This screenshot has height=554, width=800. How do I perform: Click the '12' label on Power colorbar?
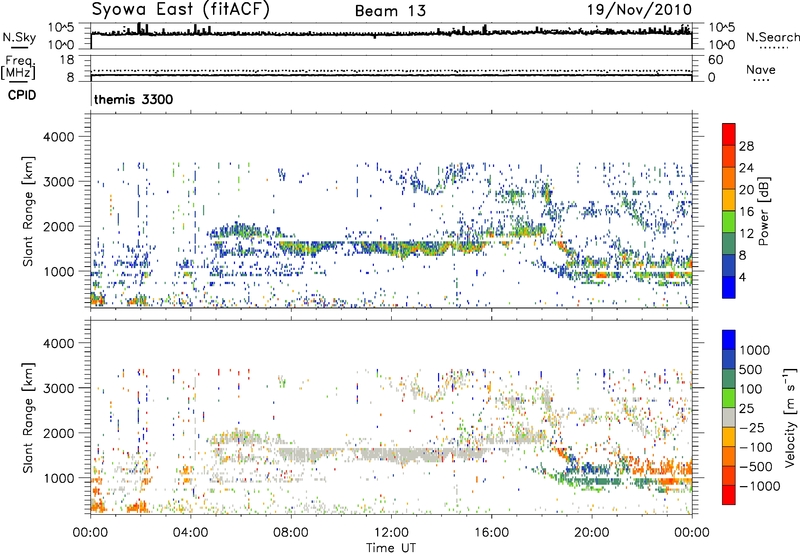(x=746, y=234)
